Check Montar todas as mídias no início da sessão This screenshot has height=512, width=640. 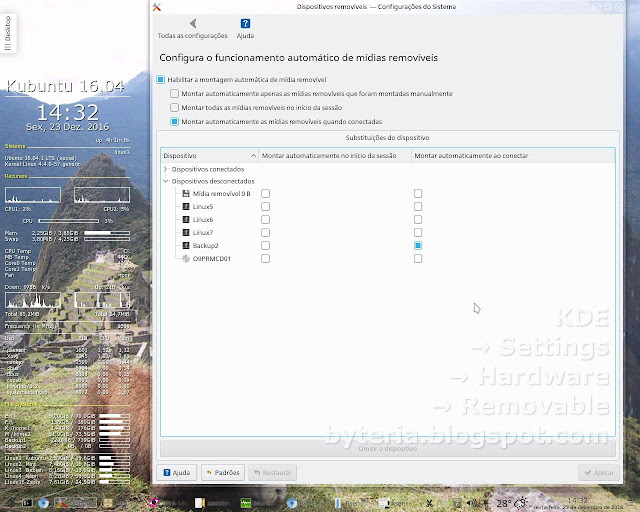coord(174,107)
